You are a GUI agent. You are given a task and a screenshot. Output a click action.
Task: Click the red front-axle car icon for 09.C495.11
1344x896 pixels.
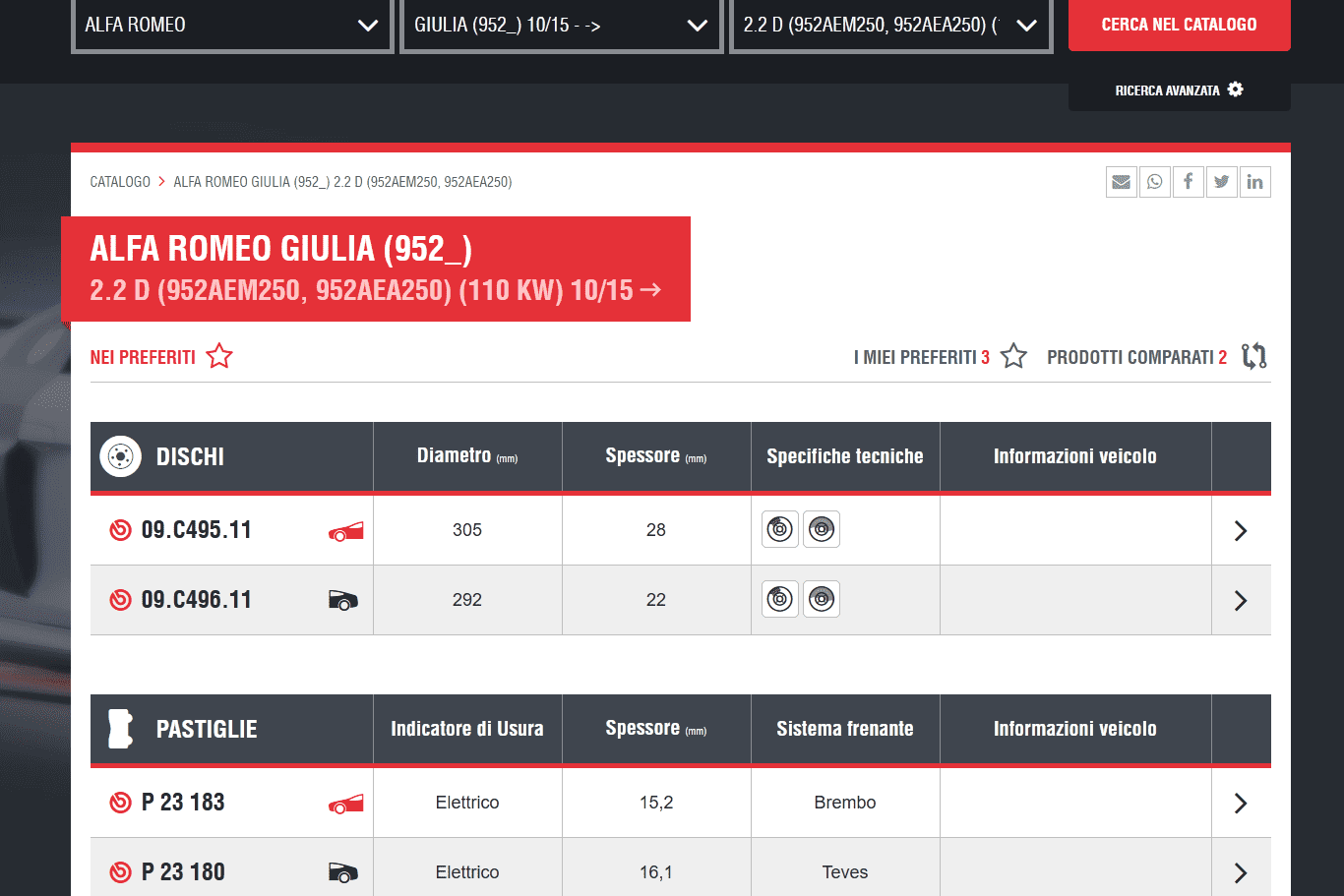345,531
